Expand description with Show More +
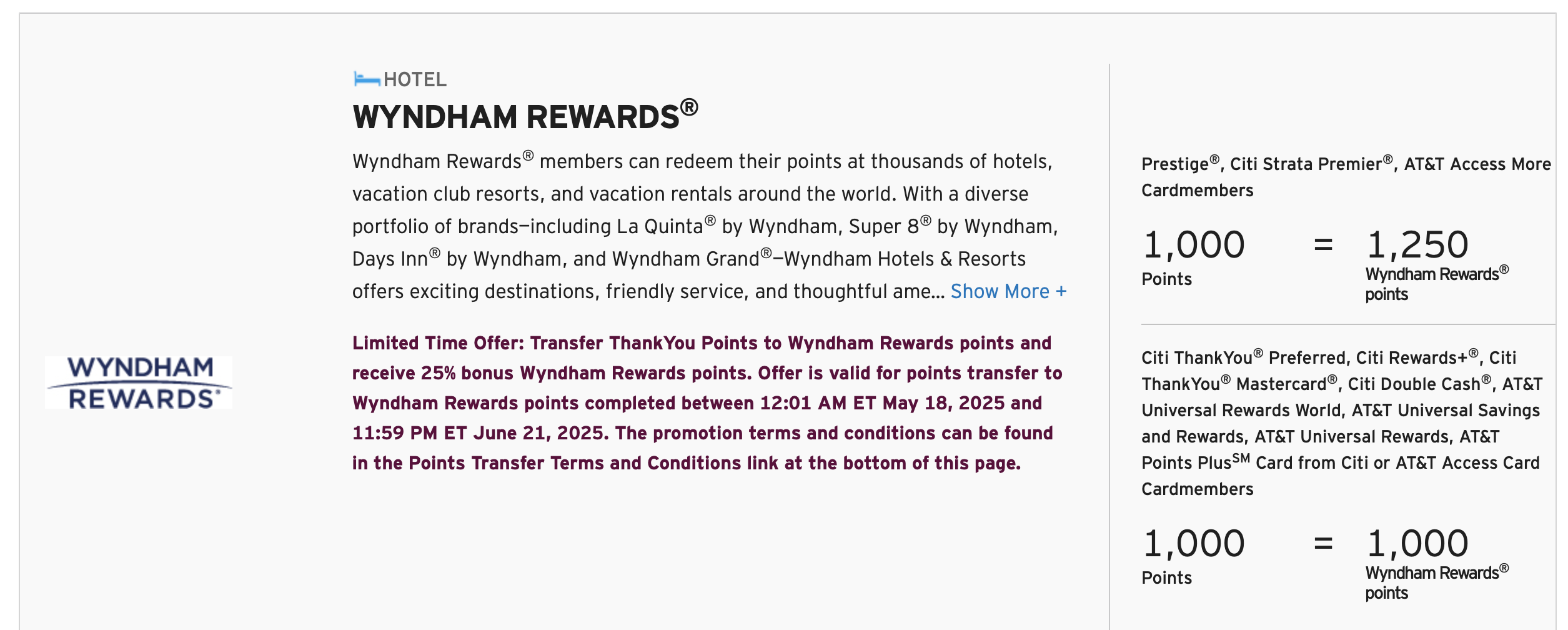1568x630 pixels. click(1008, 291)
